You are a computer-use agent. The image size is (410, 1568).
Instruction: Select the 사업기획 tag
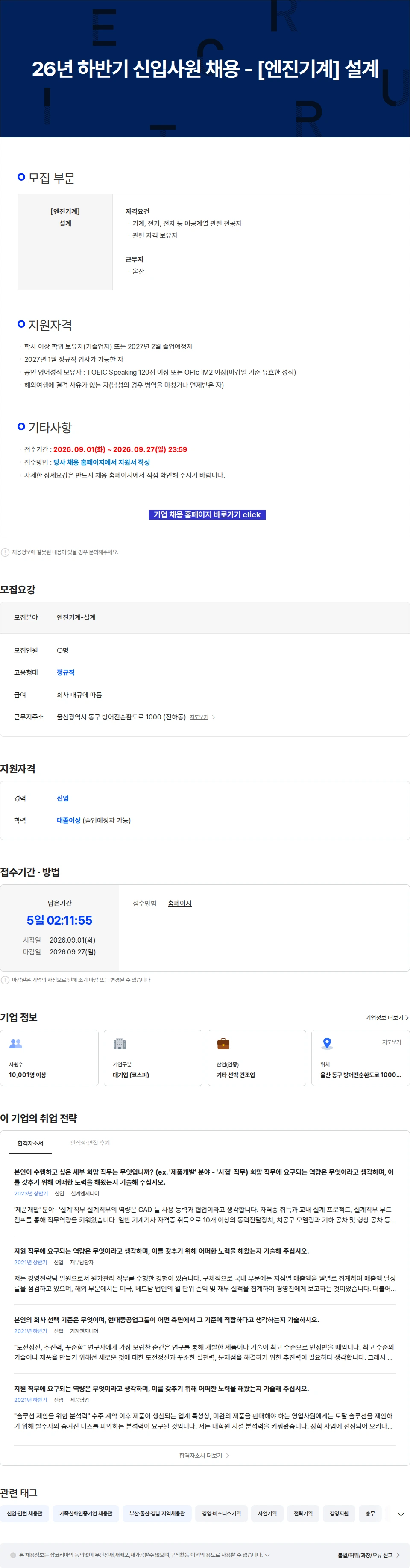(x=267, y=1513)
